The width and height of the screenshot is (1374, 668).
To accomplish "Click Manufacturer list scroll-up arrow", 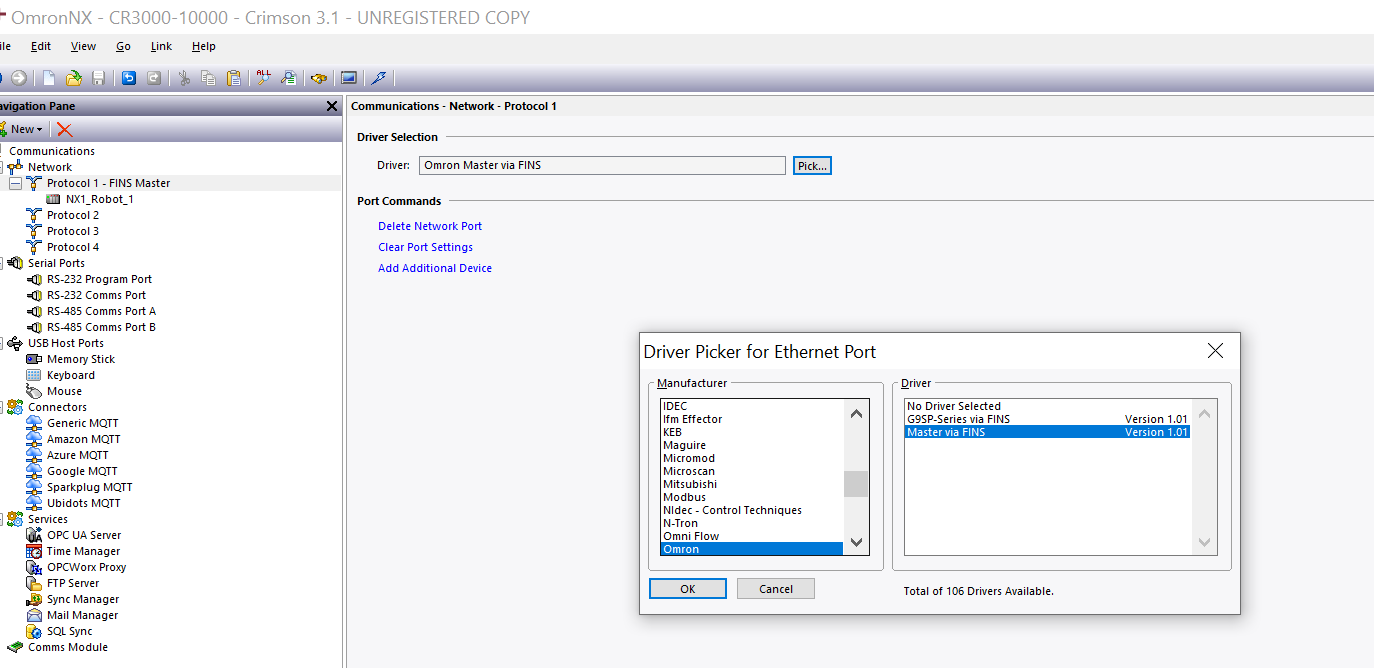I will click(856, 414).
